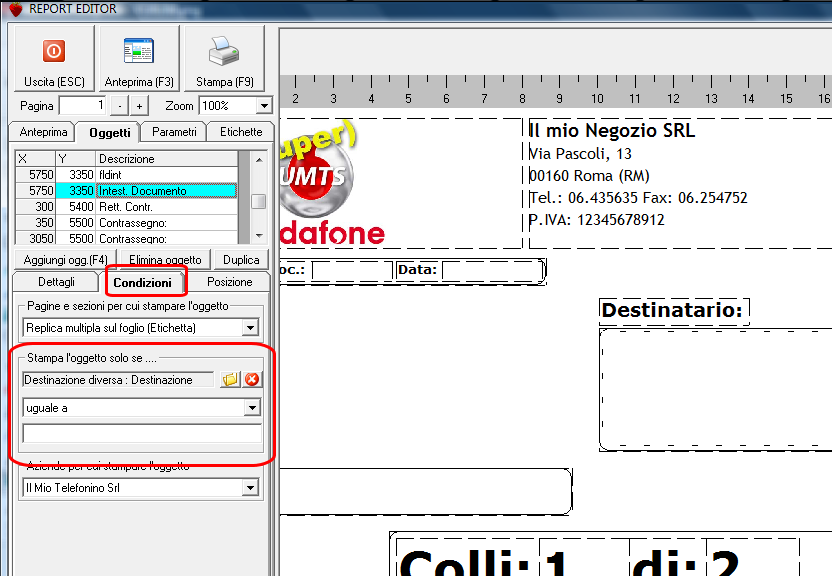Click the Duplica button
The image size is (832, 576).
241,260
